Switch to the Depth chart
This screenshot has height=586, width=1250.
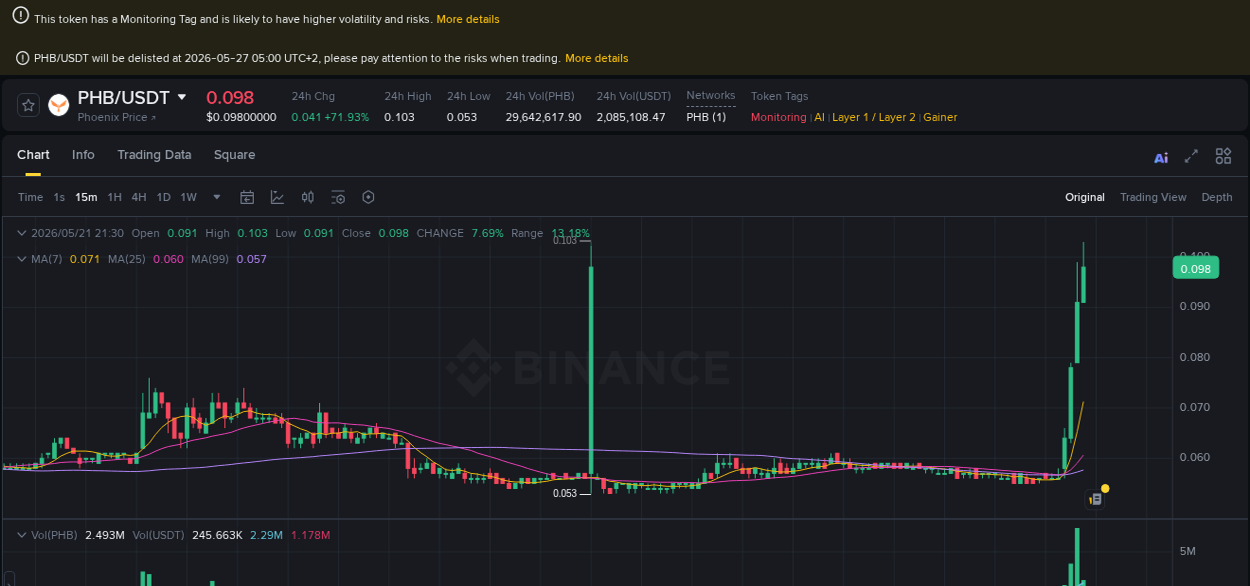point(1217,197)
